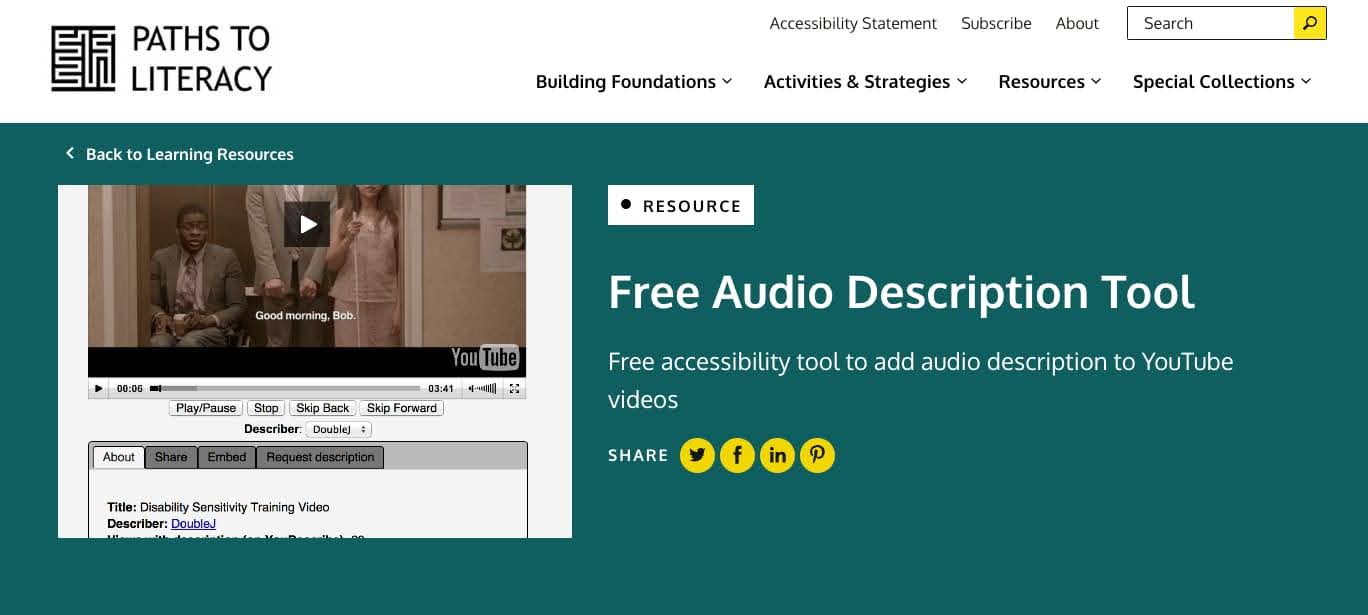Click the Paths to Literacy logo
Image resolution: width=1368 pixels, height=615 pixels.
[x=162, y=59]
